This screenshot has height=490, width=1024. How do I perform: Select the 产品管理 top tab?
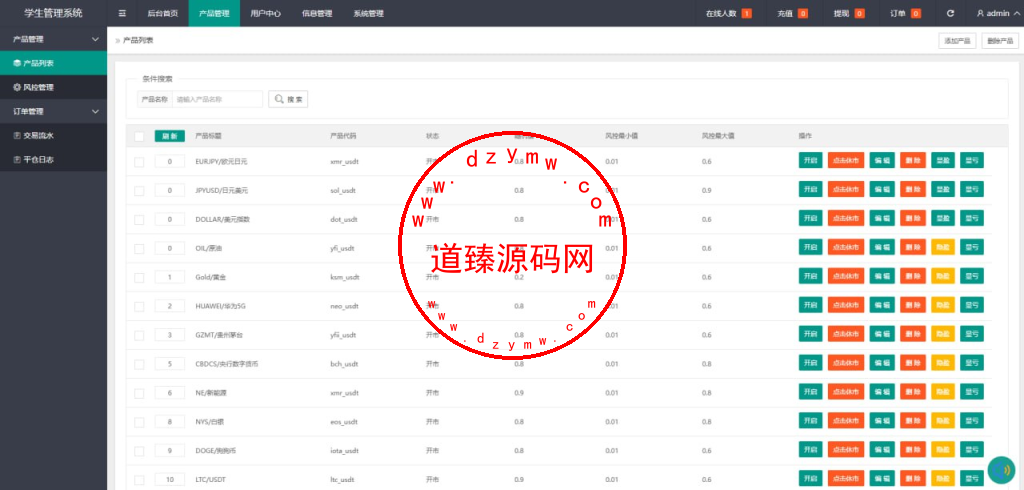pyautogui.click(x=214, y=13)
